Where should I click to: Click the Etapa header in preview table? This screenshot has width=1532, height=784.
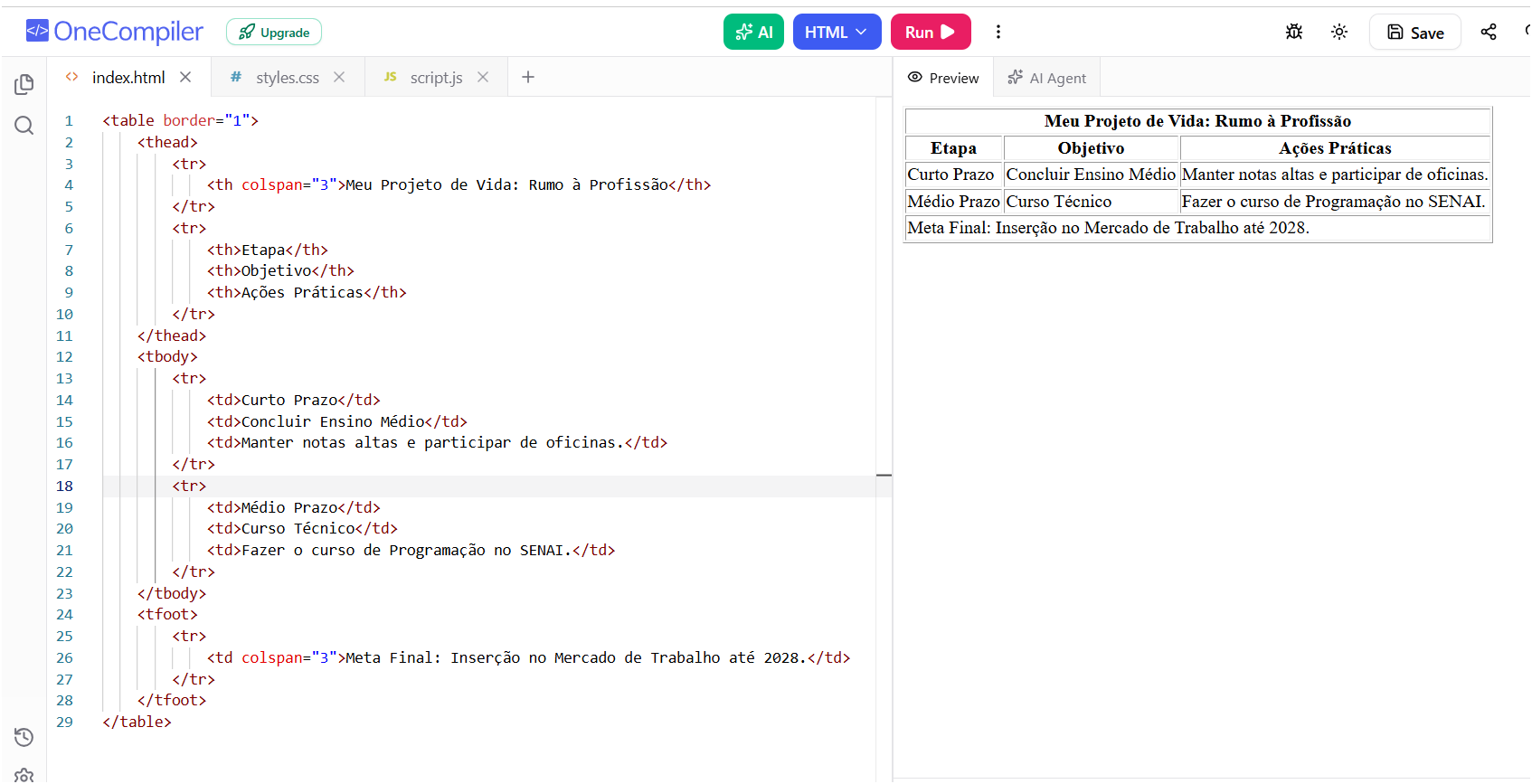coord(953,148)
